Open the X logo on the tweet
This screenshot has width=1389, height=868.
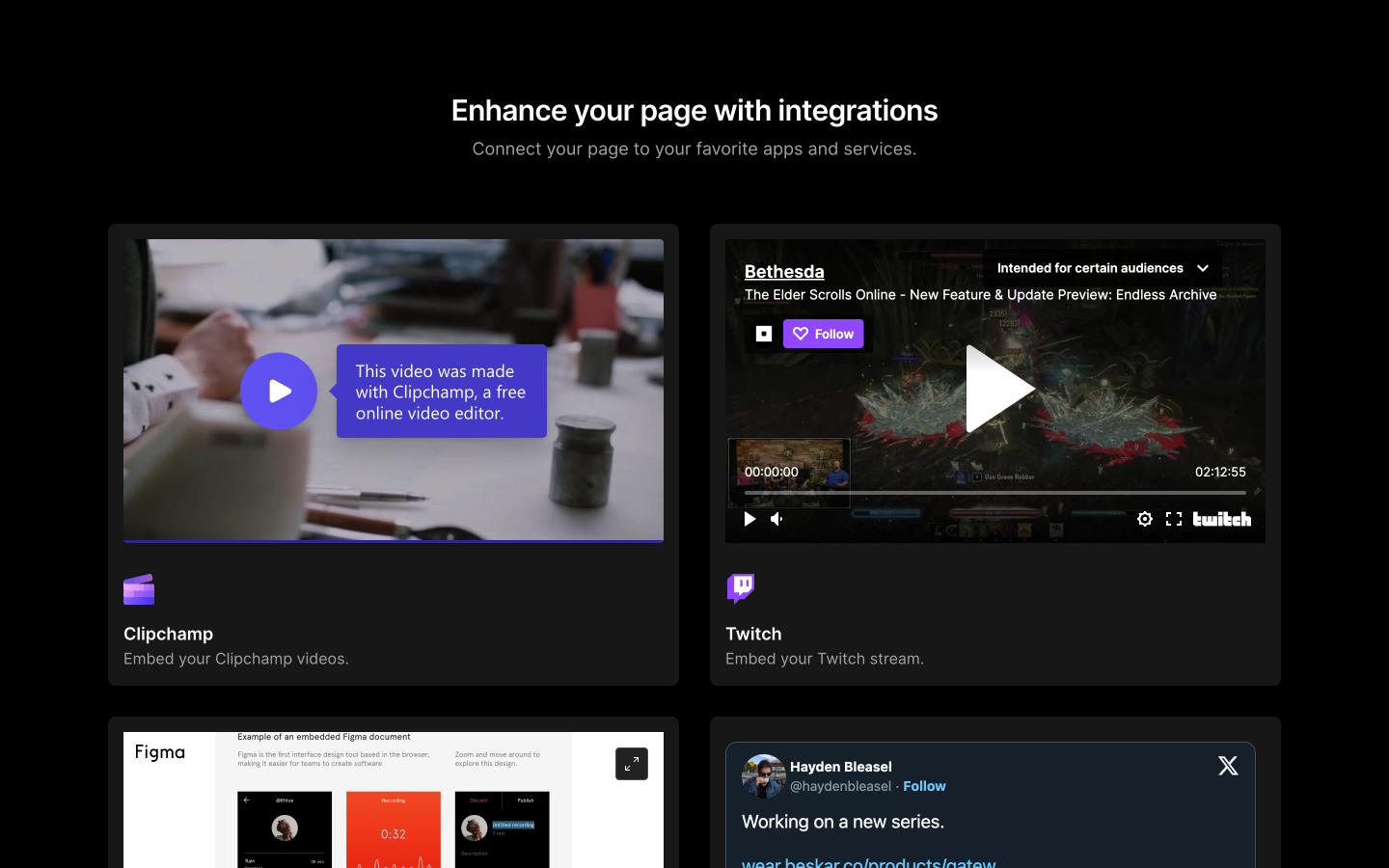coord(1228,766)
